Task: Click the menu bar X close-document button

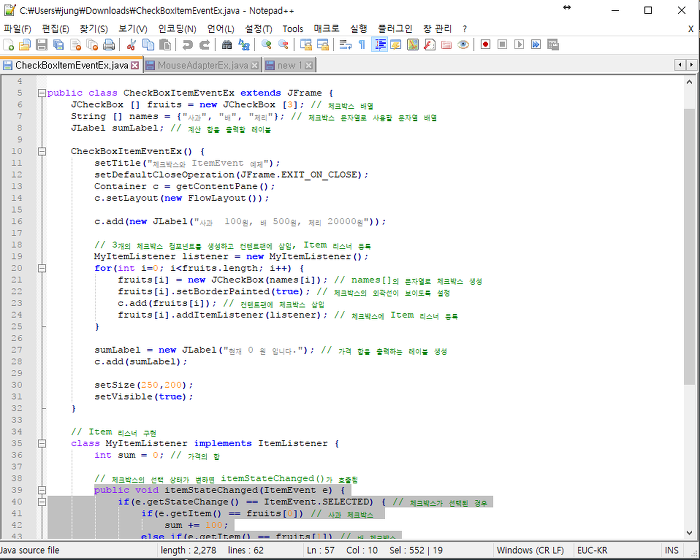Action: [691, 29]
